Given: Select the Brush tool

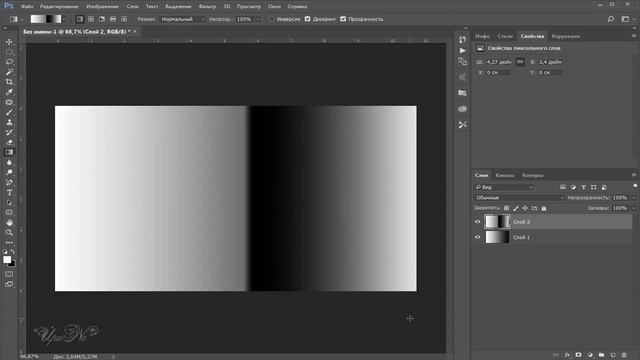Looking at the screenshot, I should coord(9,112).
